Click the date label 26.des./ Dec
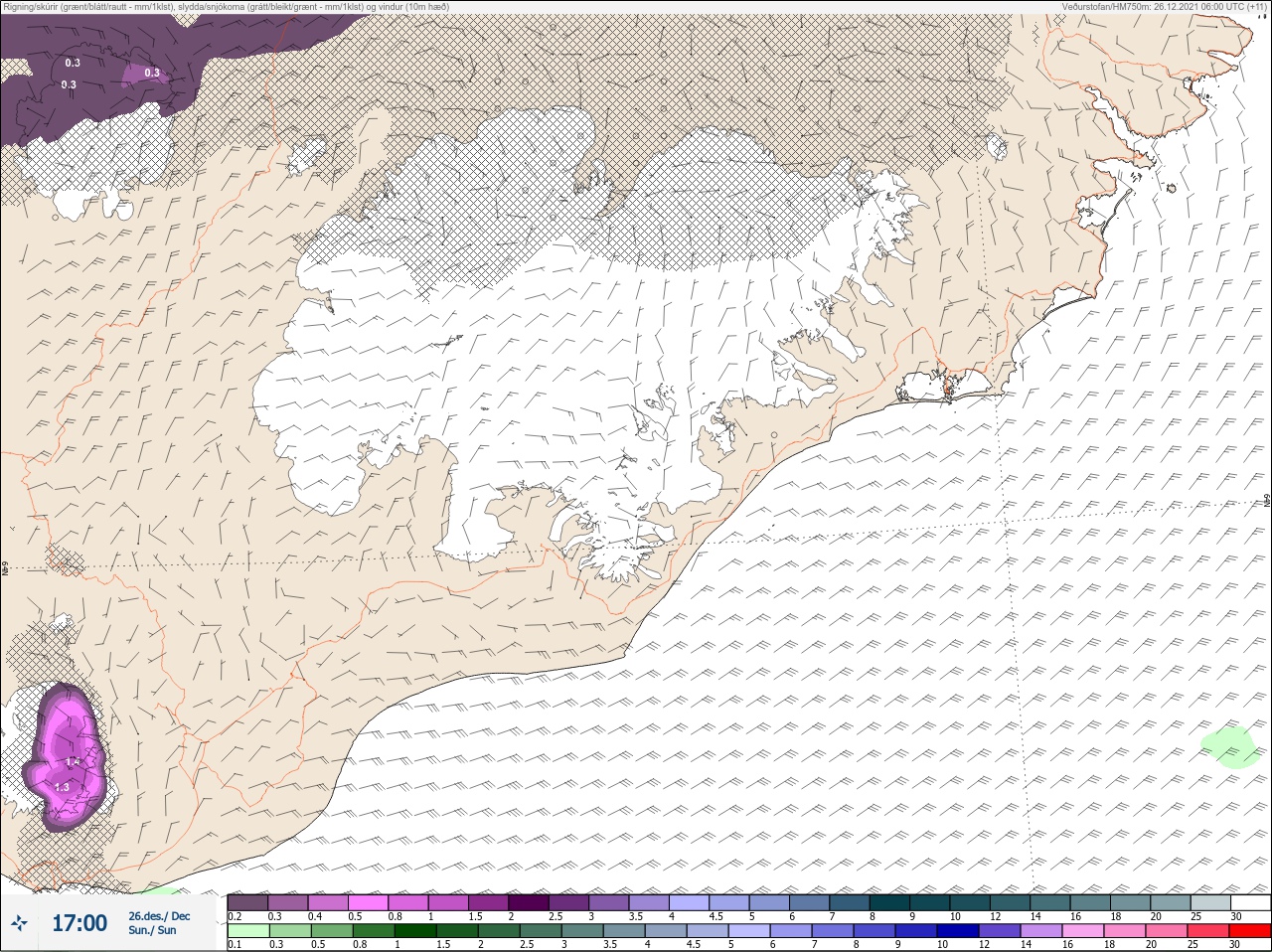 (x=159, y=916)
